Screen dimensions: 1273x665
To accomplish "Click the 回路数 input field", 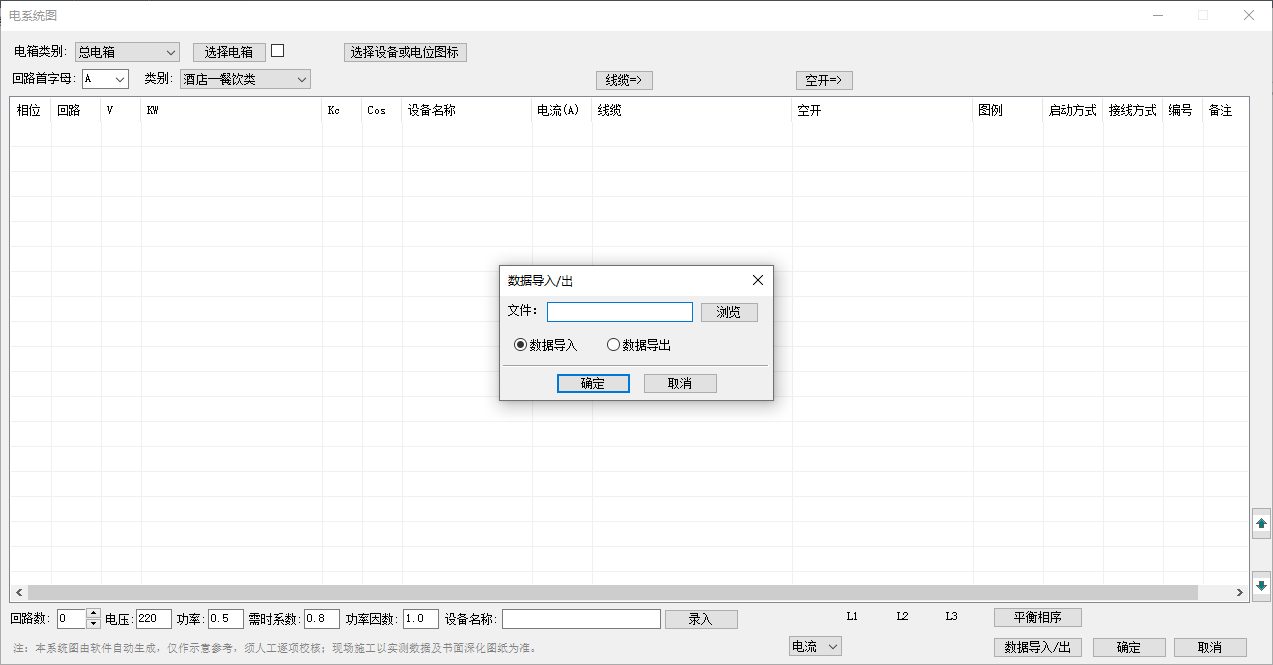I will 72,619.
